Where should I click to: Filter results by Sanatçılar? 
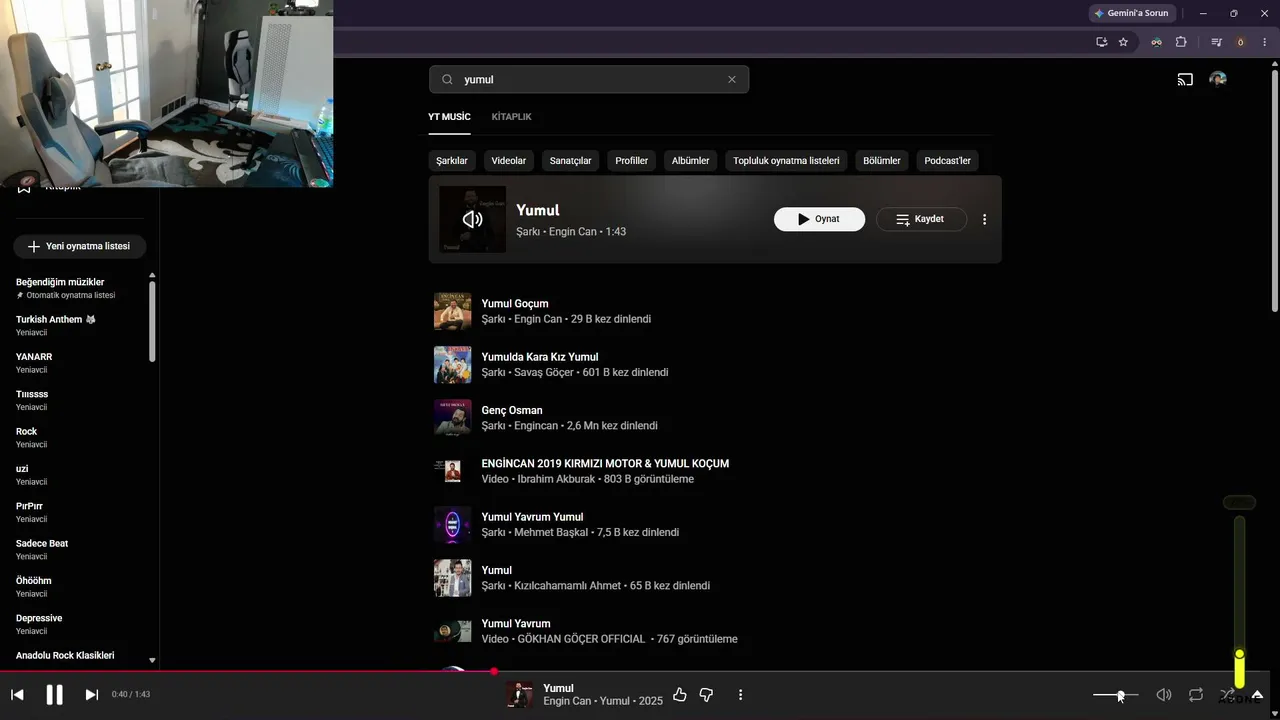point(570,161)
